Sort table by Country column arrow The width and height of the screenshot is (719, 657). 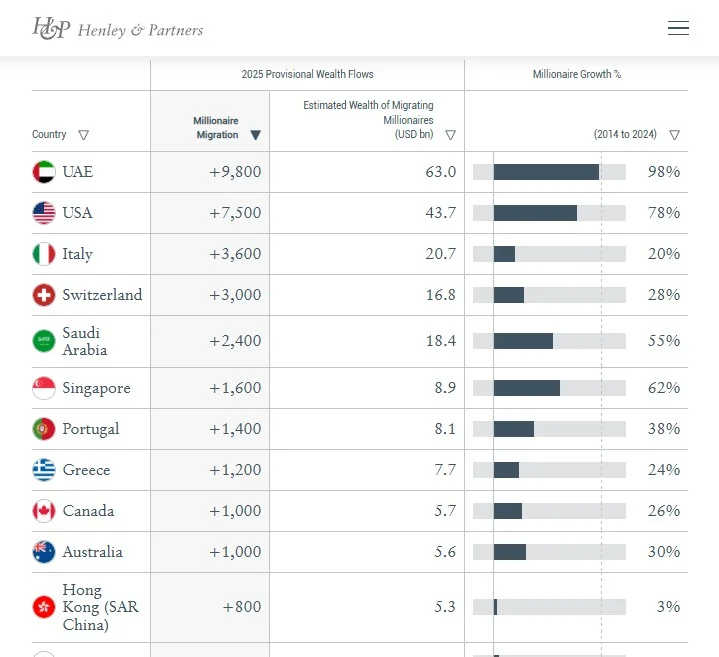pos(84,135)
